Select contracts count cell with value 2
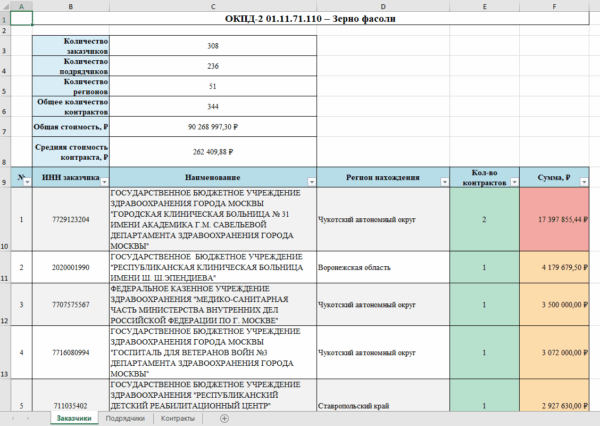600x426 pixels. click(484, 219)
